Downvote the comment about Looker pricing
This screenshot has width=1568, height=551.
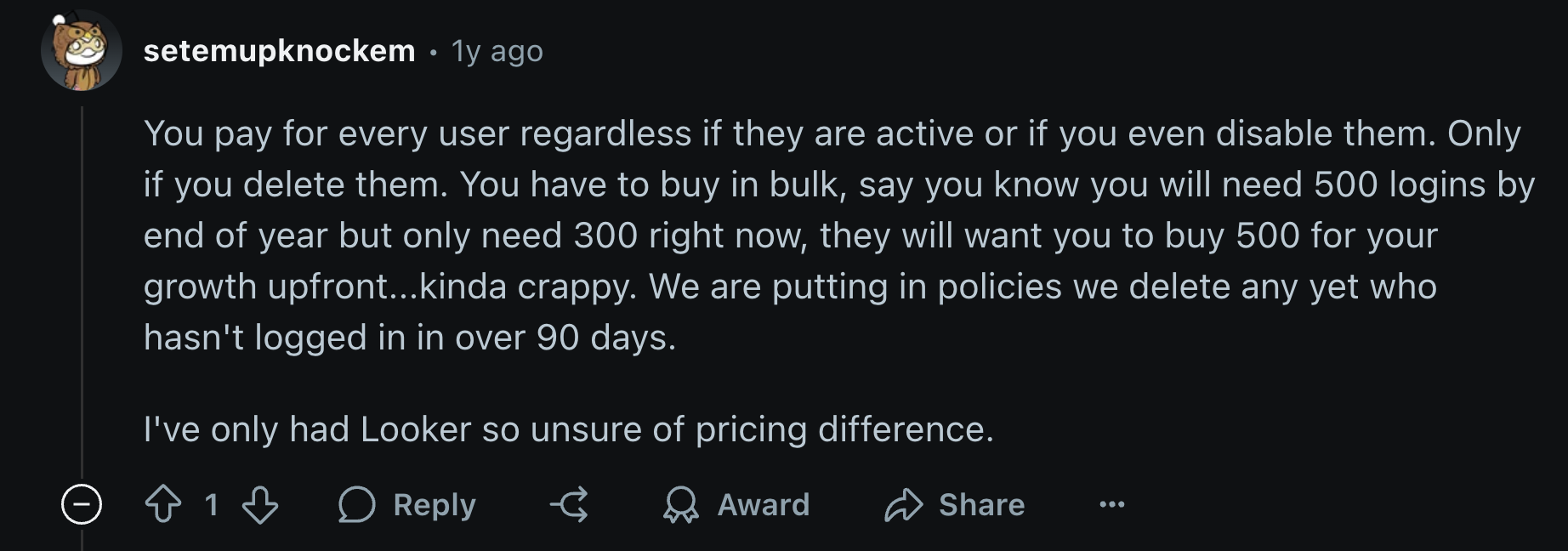click(x=261, y=504)
